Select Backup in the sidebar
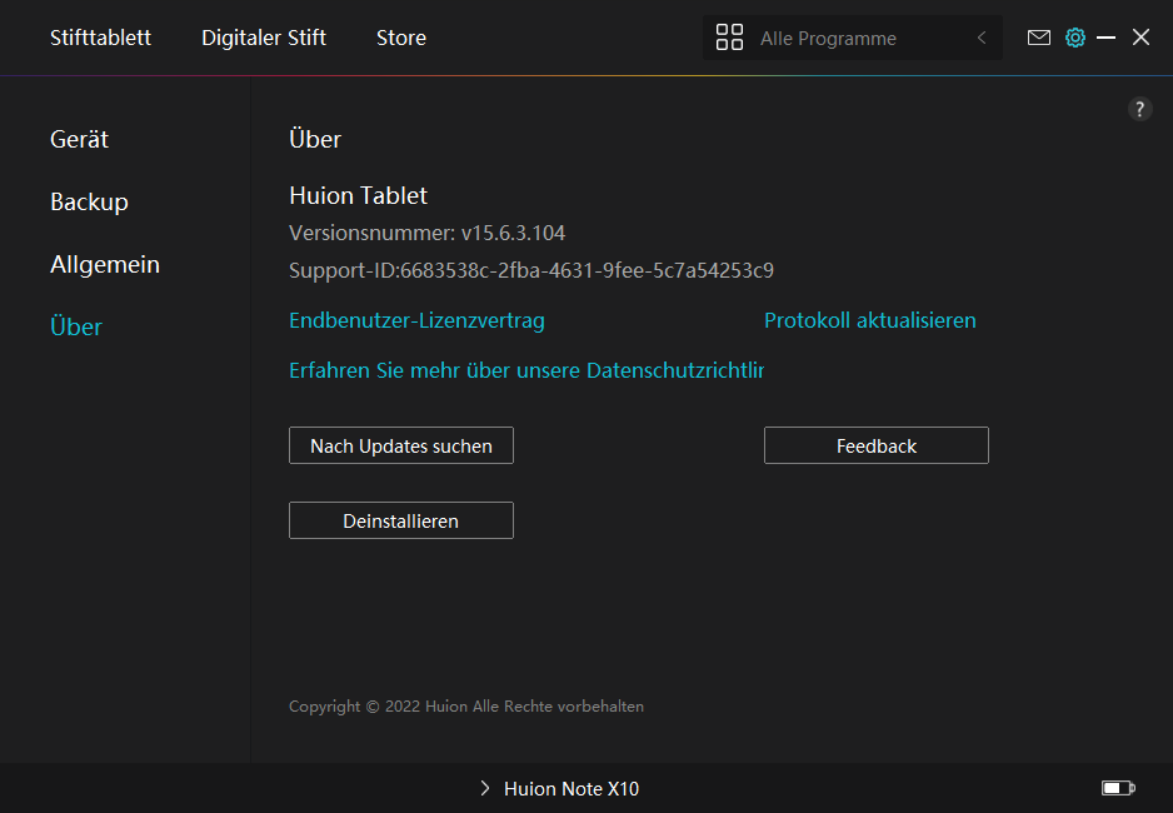 [x=89, y=202]
